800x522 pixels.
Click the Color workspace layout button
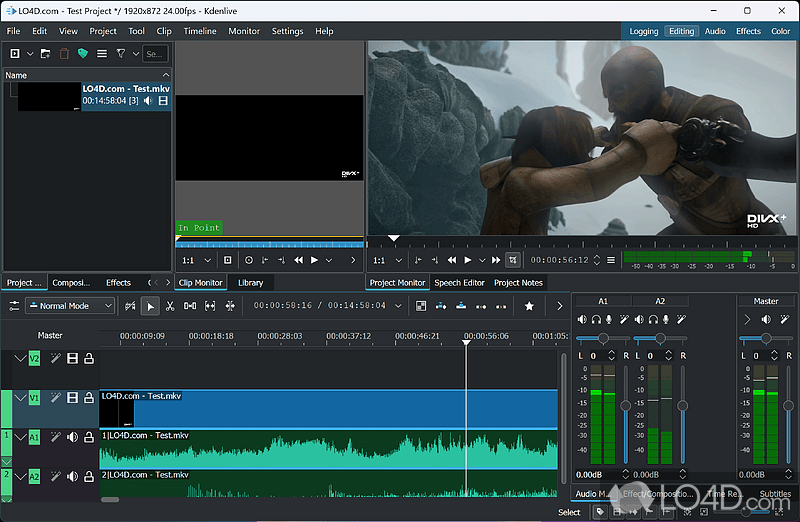coord(780,31)
